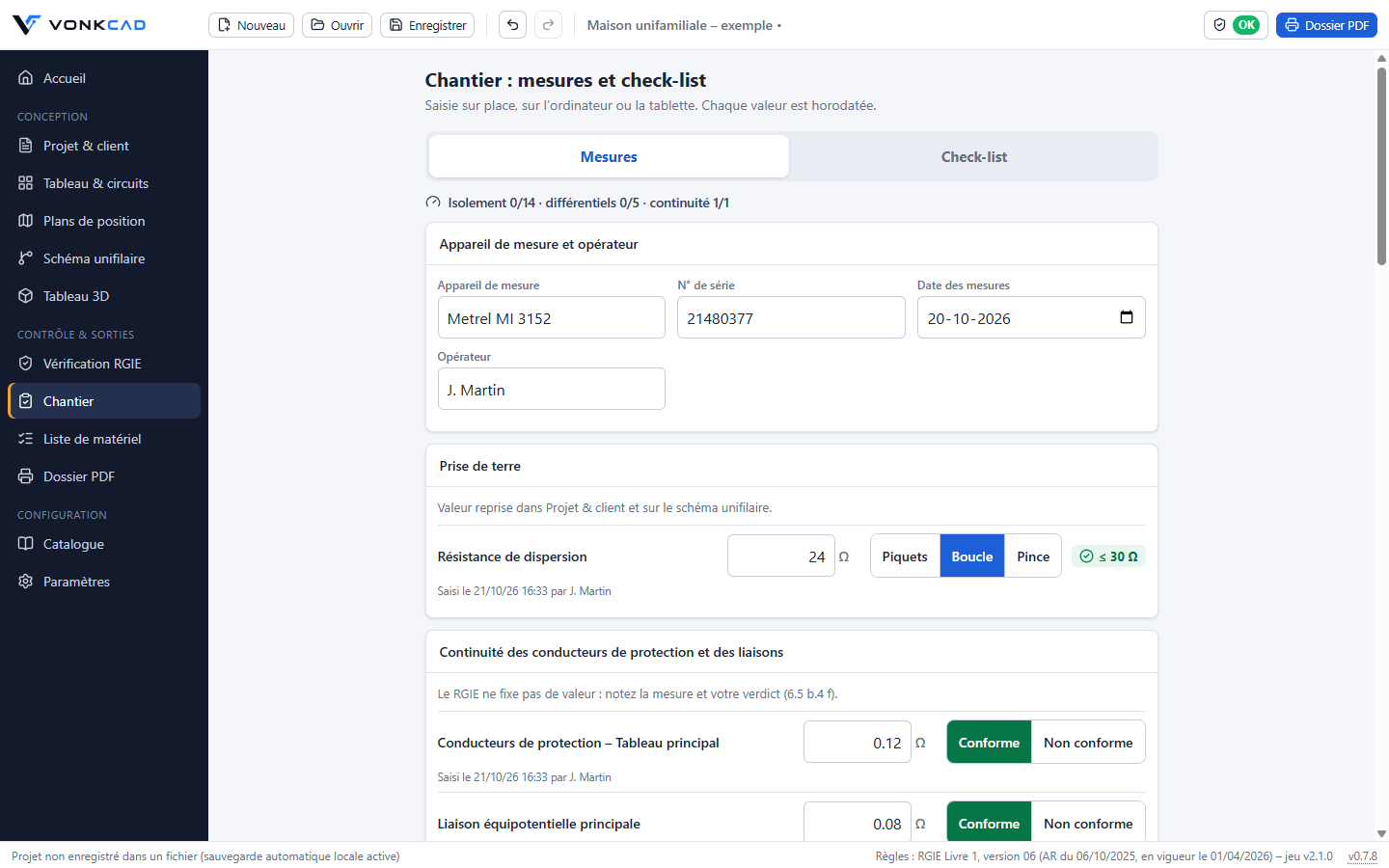Mark Tableau principal protection conductors as Conforme
The height and width of the screenshot is (868, 1389).
pos(989,743)
